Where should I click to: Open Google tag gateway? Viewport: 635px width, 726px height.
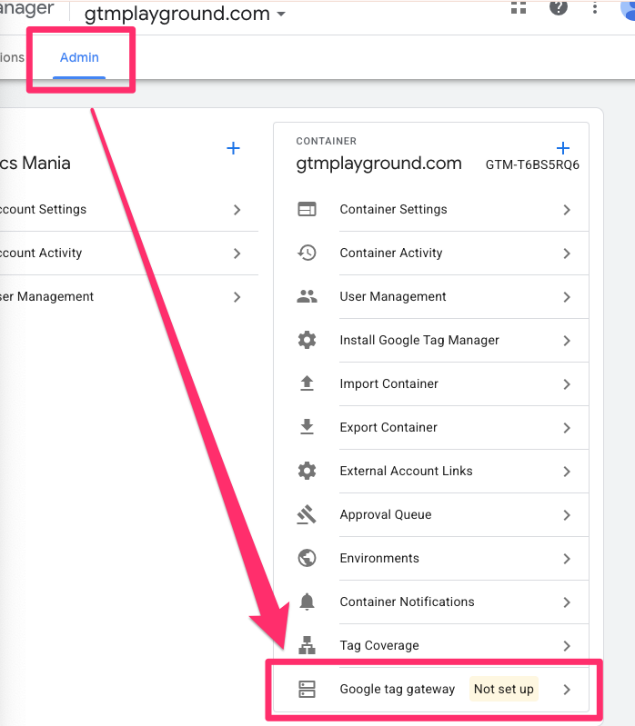click(431, 689)
